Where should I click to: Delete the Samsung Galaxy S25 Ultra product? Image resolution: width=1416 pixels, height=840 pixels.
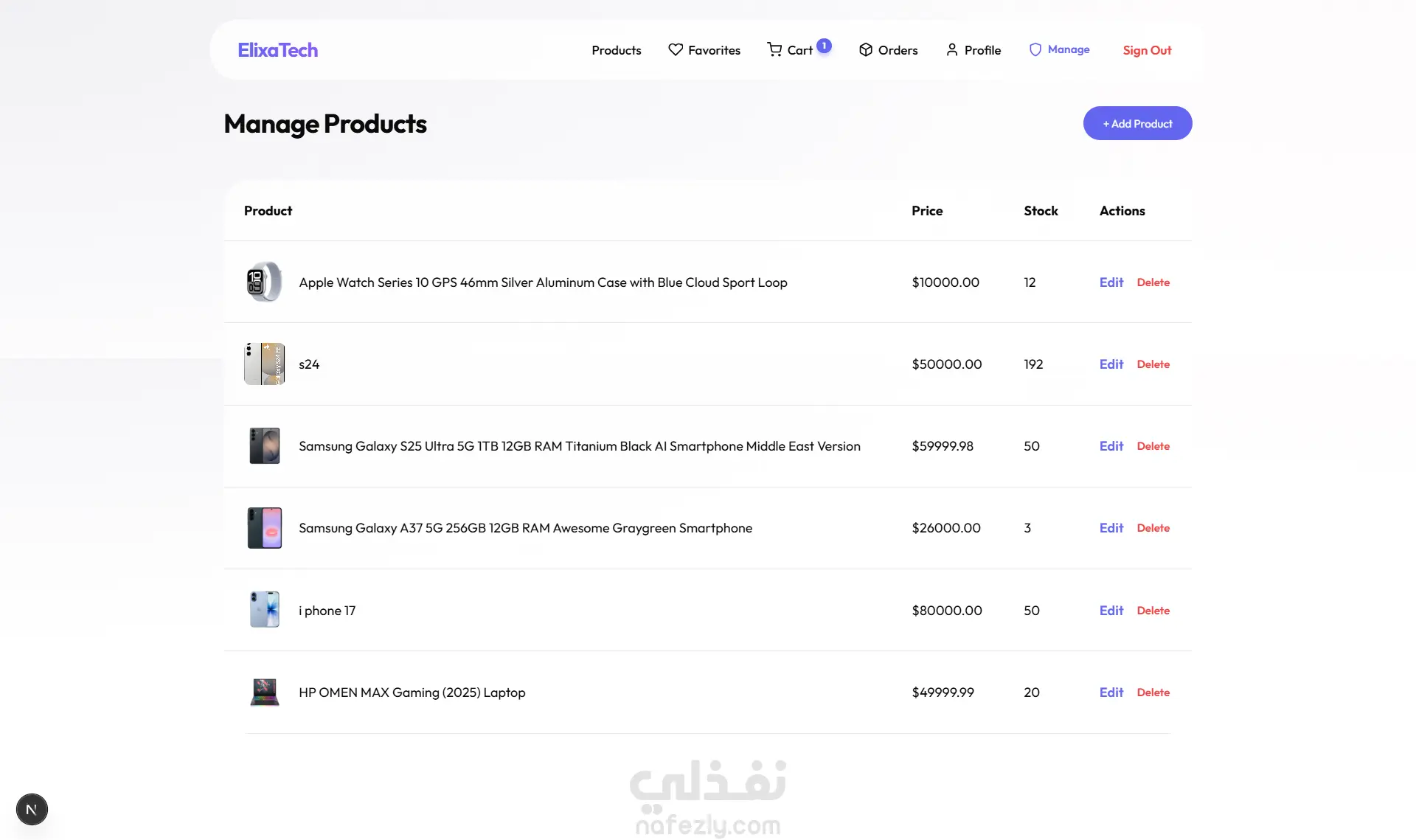1153,446
